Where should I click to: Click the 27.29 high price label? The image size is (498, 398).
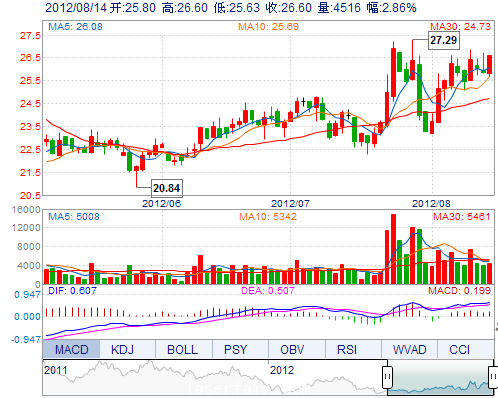click(x=443, y=40)
